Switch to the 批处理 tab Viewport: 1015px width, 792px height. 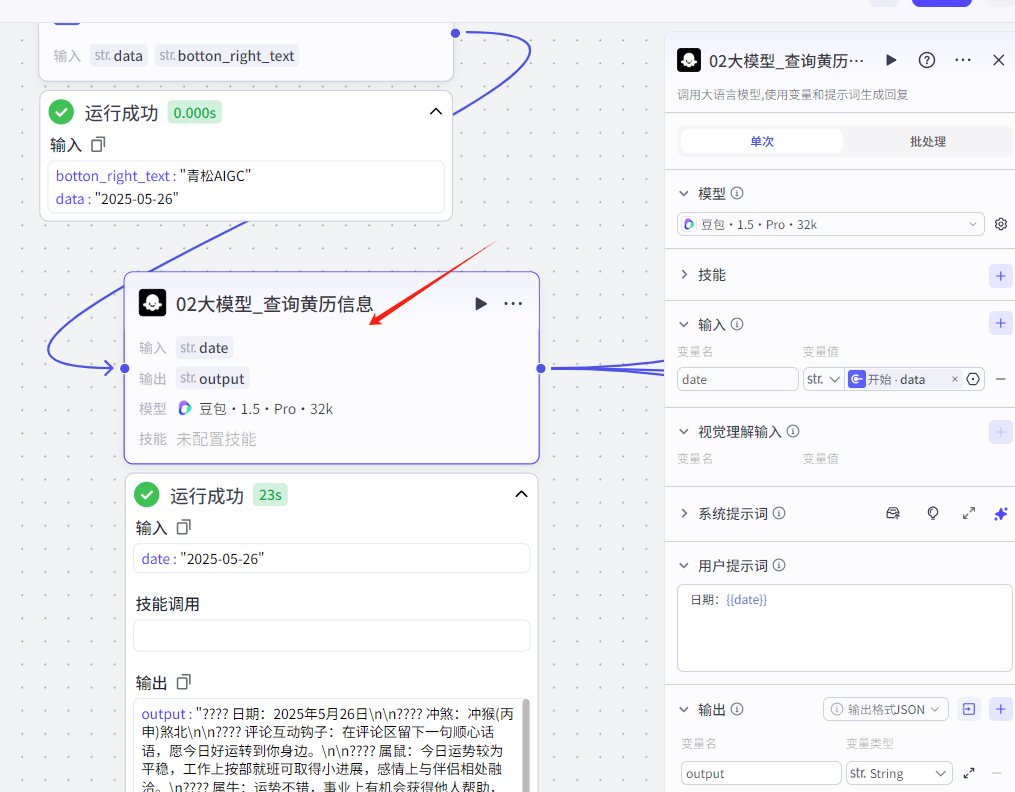click(928, 141)
